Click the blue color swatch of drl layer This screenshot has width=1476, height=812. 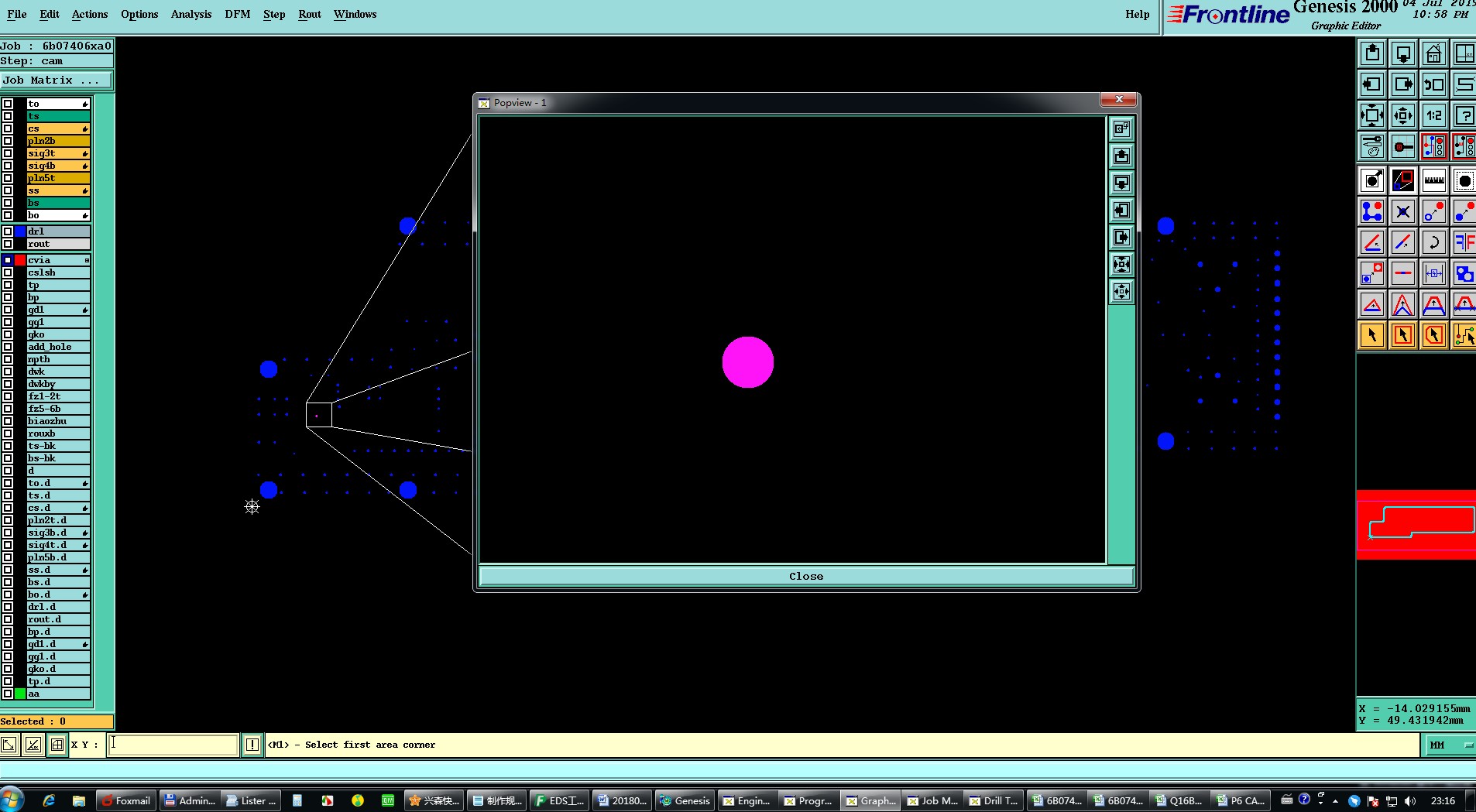coord(20,231)
